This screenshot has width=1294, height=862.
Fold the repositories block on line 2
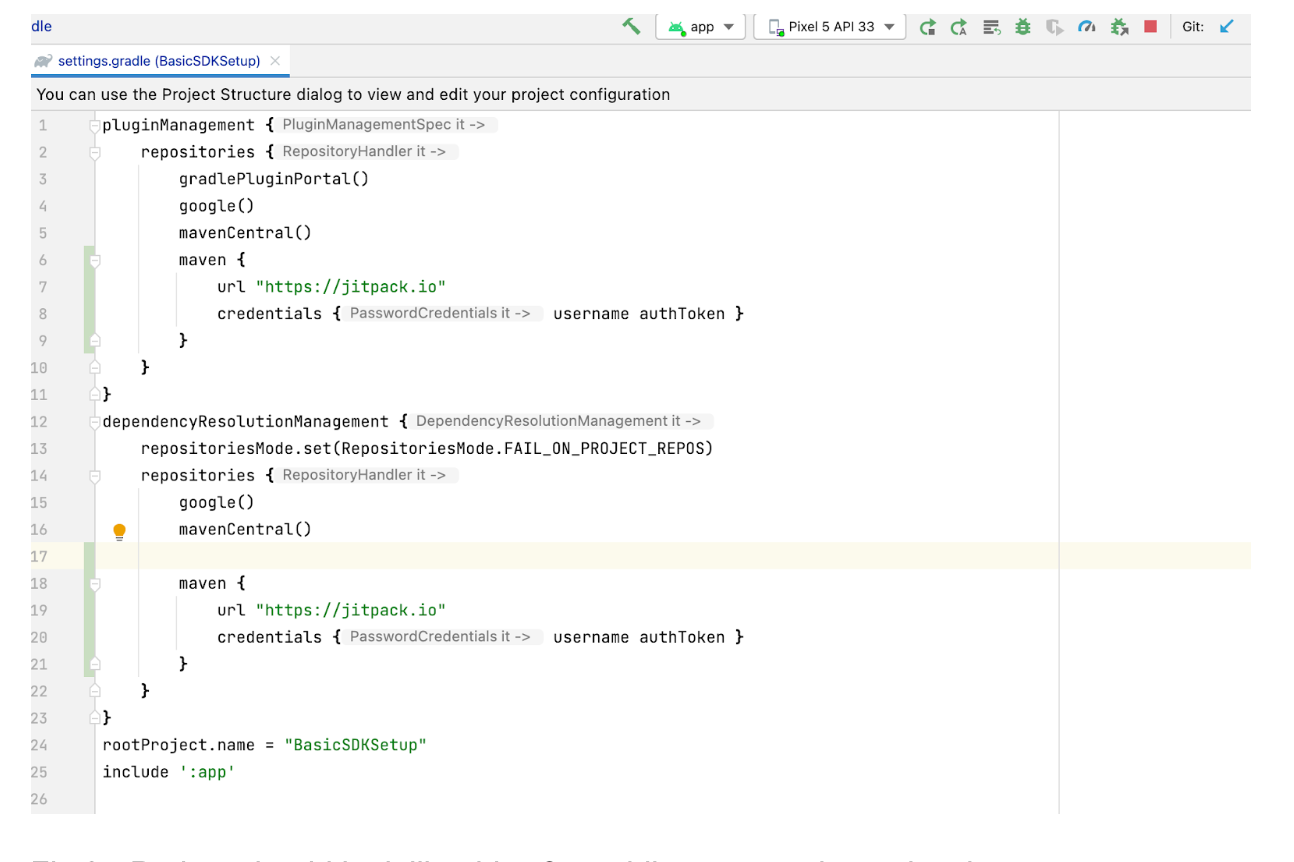93,151
